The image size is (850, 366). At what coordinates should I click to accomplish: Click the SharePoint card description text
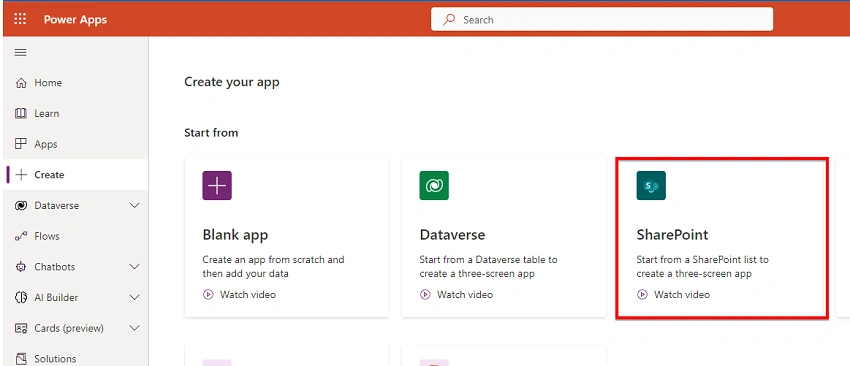[703, 267]
